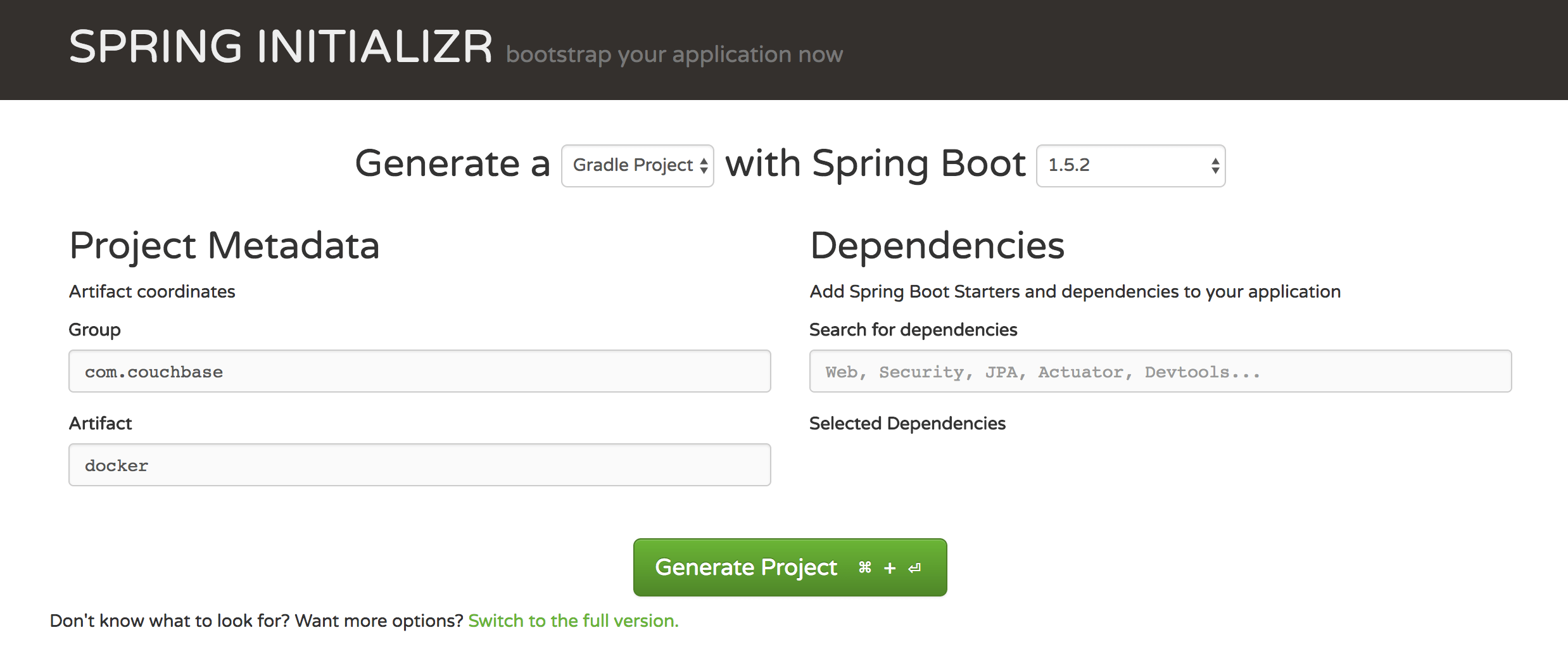Image resolution: width=1568 pixels, height=656 pixels.
Task: Click the Artifact coordinates label
Action: pos(152,291)
